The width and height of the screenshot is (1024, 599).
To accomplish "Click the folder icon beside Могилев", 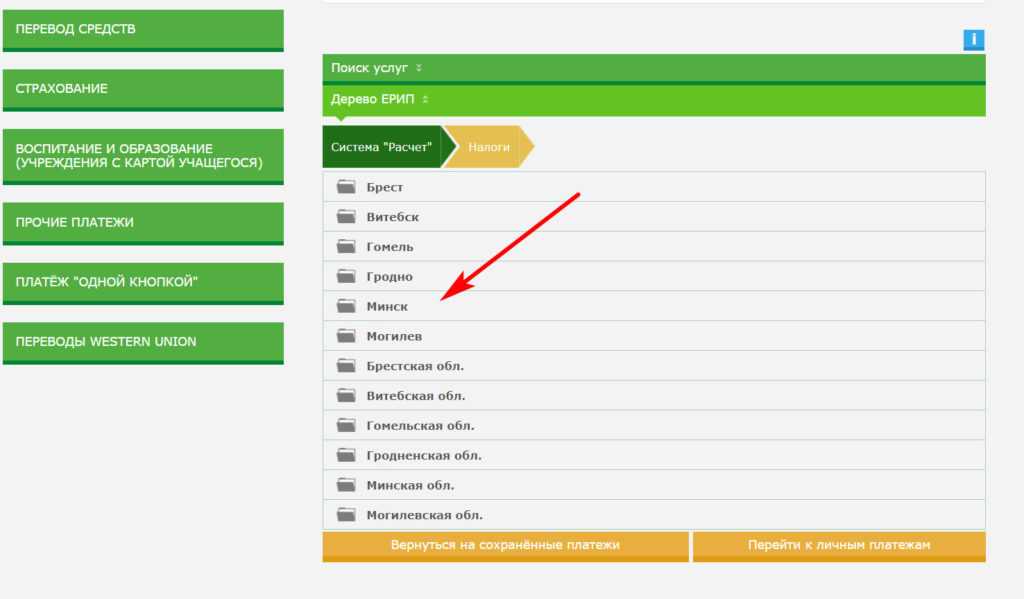I will 347,336.
